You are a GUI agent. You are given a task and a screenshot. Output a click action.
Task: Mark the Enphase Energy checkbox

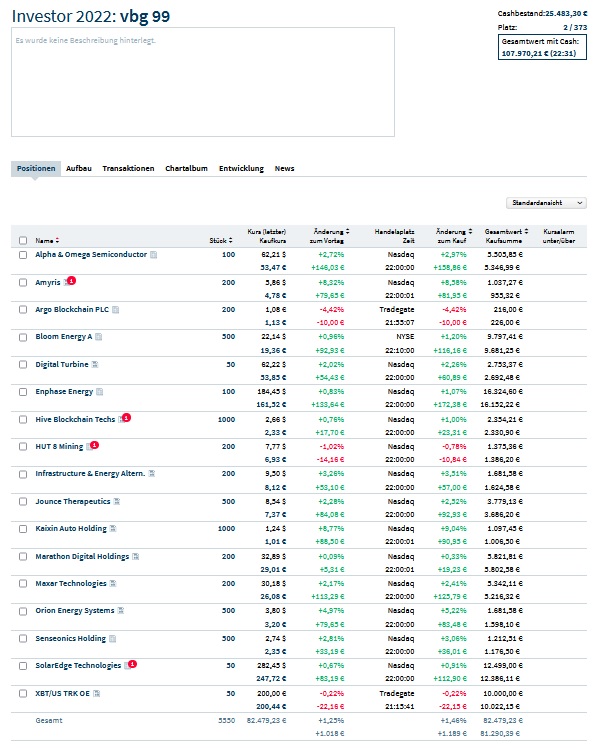[x=23, y=392]
